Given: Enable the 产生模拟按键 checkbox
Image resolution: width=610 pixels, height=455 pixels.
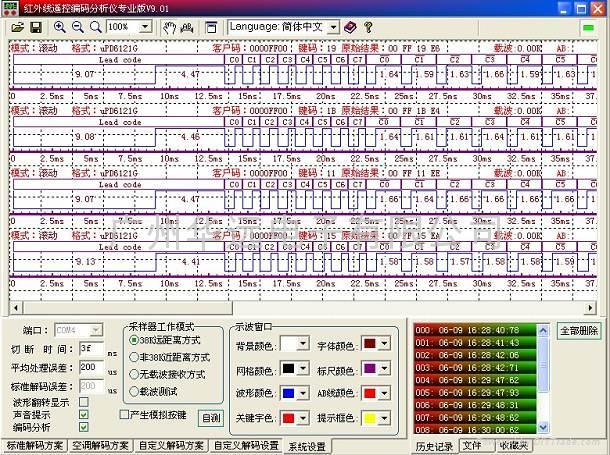Looking at the screenshot, I should [x=125, y=414].
